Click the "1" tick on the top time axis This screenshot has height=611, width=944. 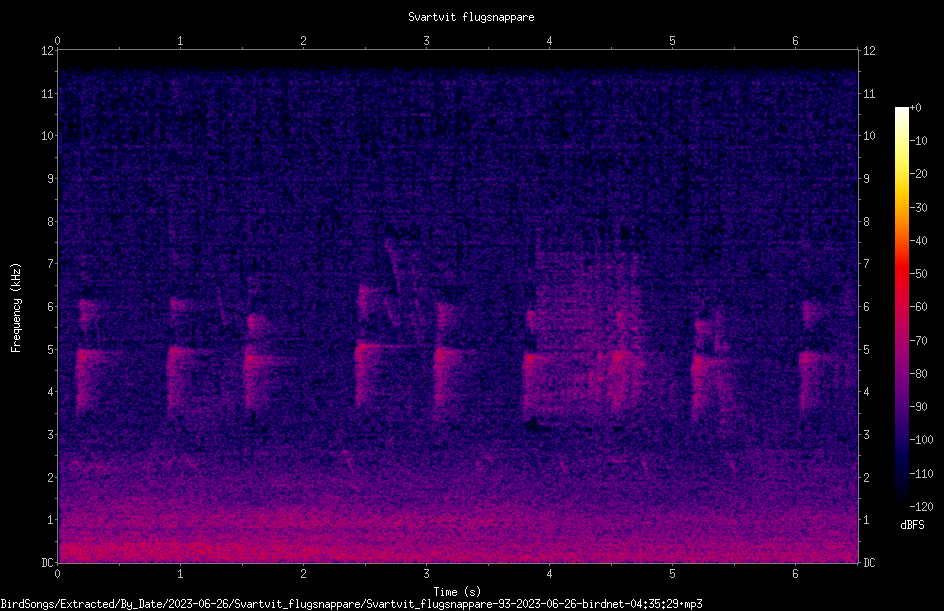pyautogui.click(x=180, y=41)
